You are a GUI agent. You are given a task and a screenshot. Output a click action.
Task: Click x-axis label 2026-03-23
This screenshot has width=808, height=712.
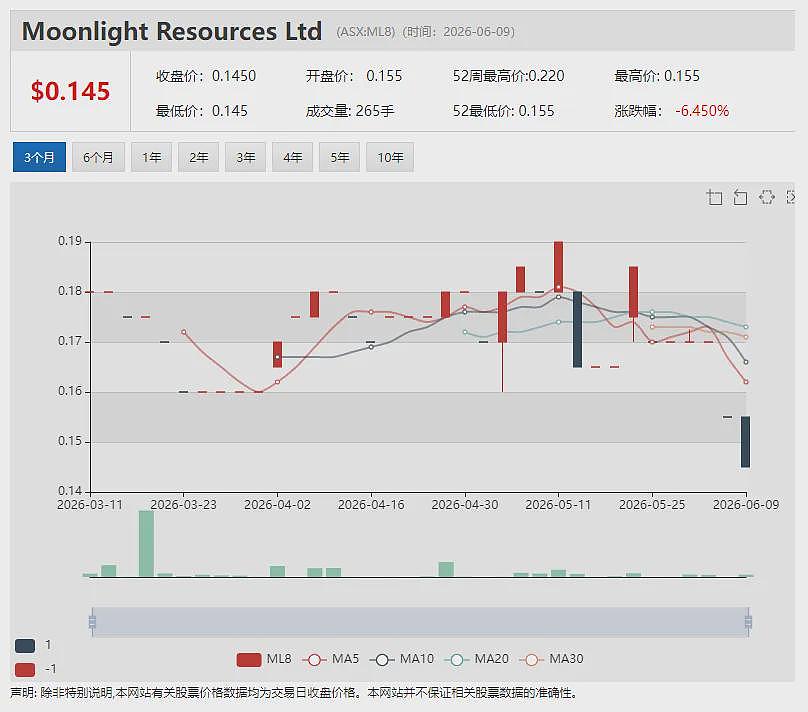(183, 504)
